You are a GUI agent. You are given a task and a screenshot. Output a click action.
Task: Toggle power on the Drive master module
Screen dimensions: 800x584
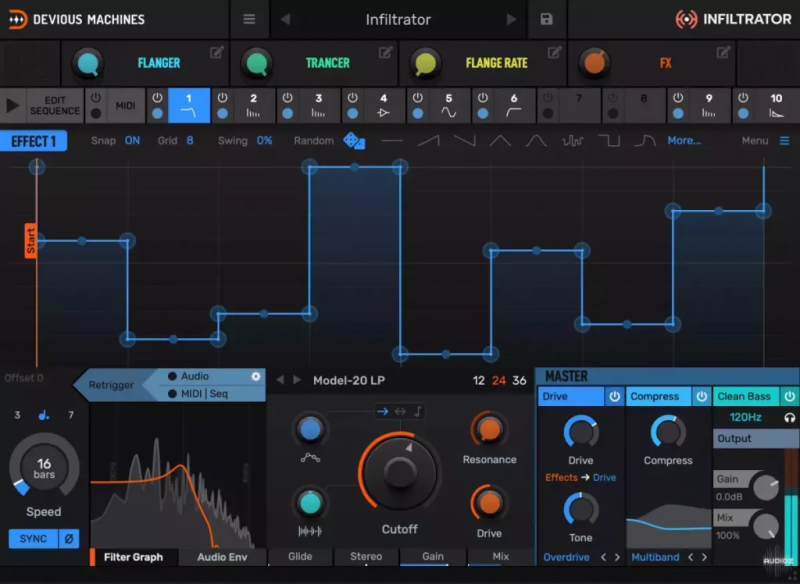point(614,396)
